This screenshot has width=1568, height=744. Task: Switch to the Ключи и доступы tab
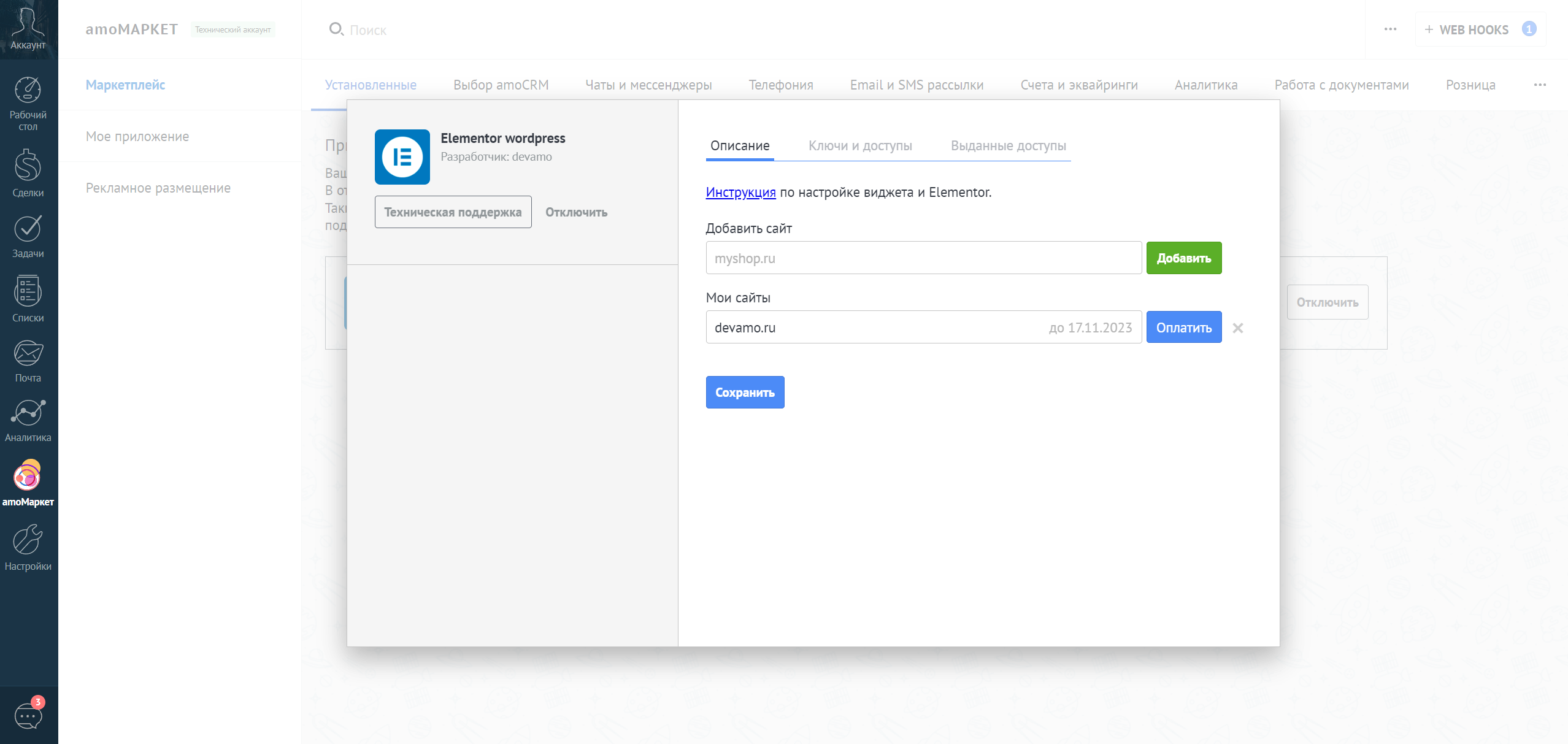pos(860,146)
